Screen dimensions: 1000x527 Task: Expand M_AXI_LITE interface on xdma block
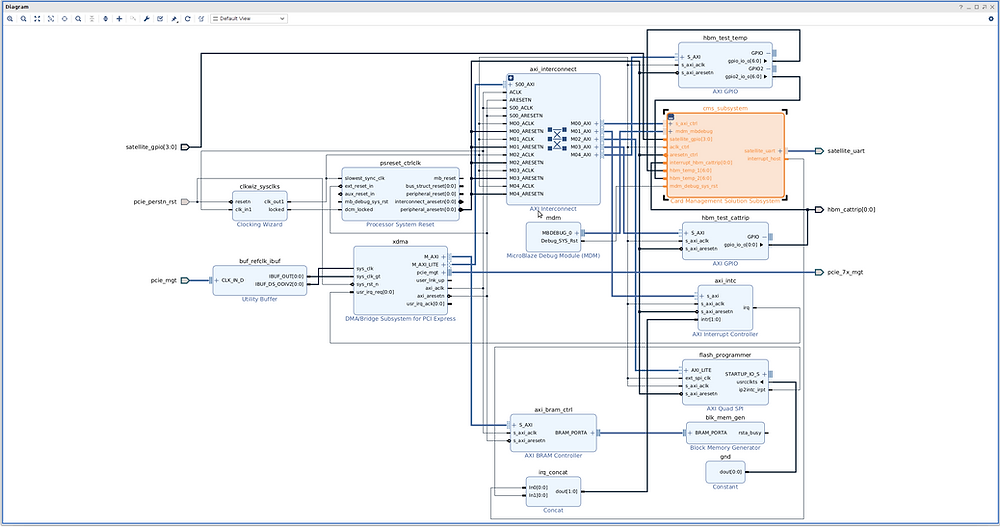click(x=444, y=265)
